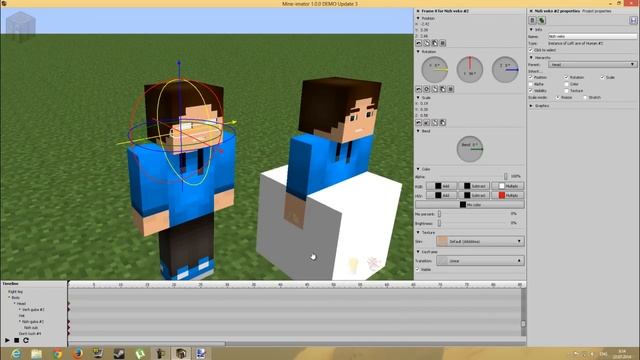
Task: Open Firefox from the taskbar
Action: tap(78, 353)
